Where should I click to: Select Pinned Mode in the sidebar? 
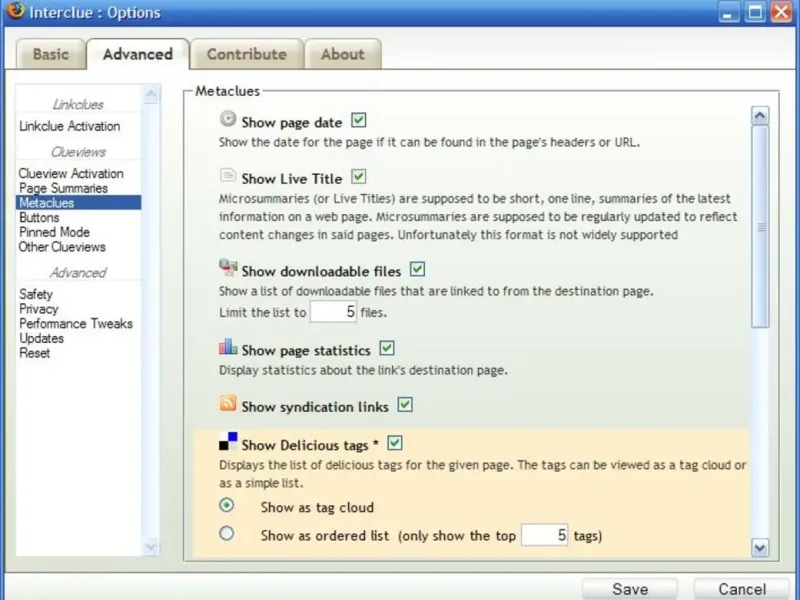click(x=54, y=232)
